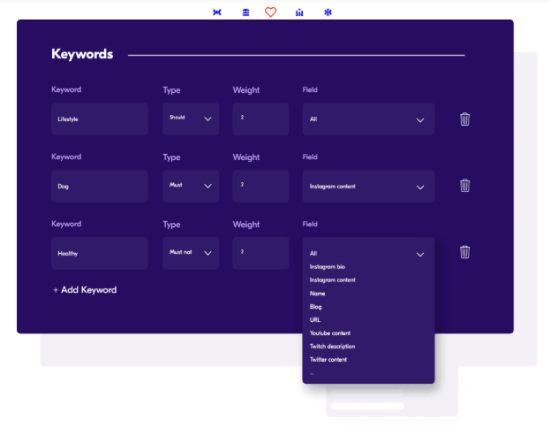Edit the Dog keyword field
The width and height of the screenshot is (550, 428).
coord(100,186)
